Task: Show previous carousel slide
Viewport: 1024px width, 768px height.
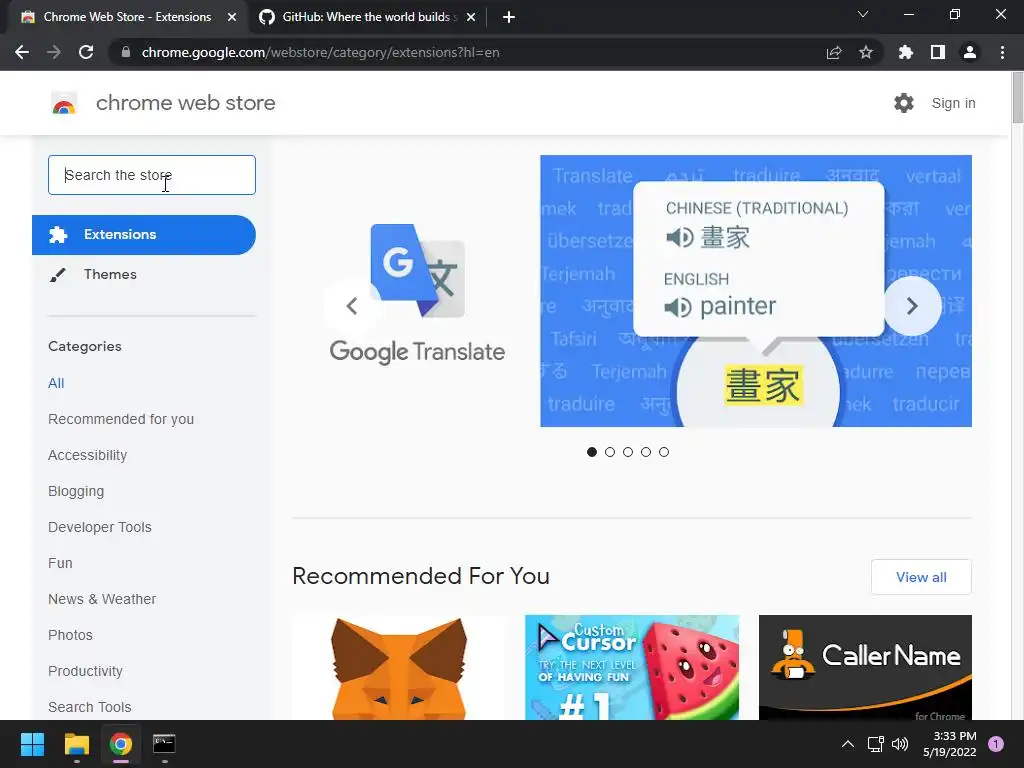Action: tap(352, 306)
